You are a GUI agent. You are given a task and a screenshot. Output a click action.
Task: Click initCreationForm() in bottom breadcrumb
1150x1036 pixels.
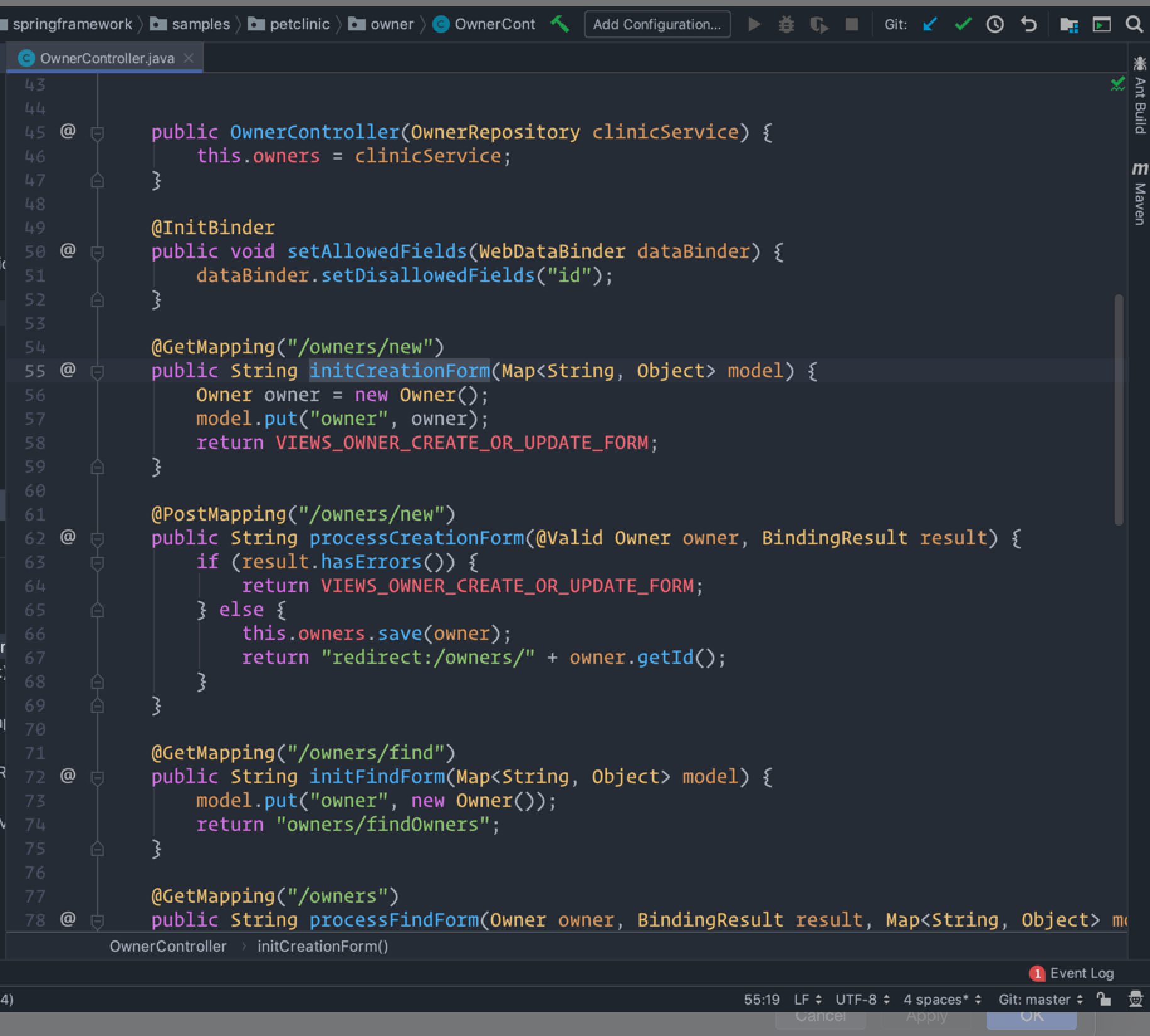323,946
